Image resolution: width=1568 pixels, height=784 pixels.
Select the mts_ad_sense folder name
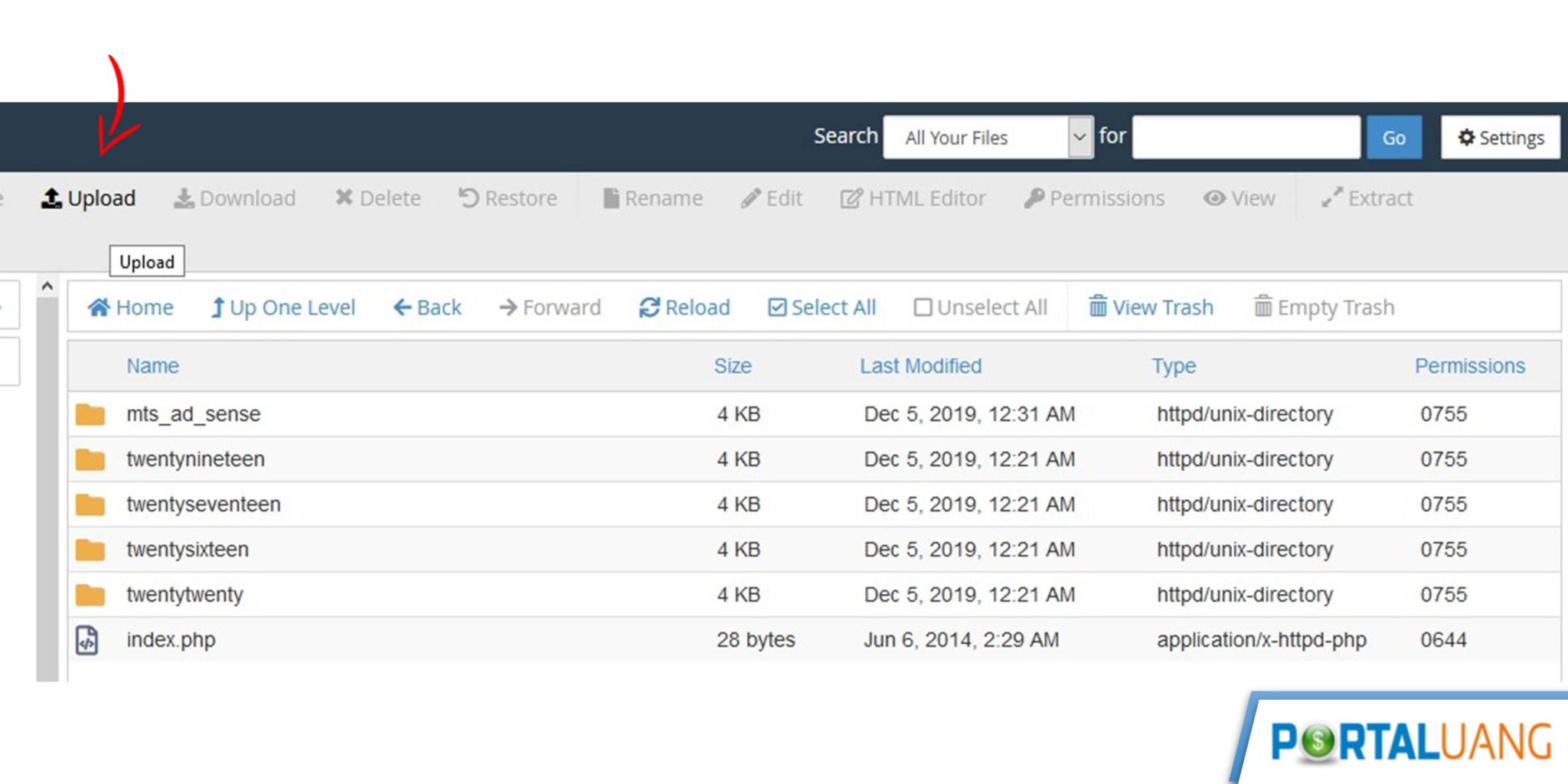tap(194, 414)
